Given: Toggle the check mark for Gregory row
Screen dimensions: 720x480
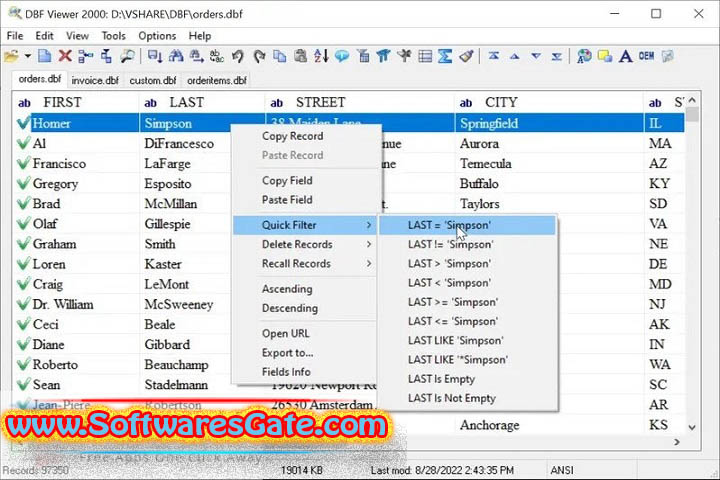Looking at the screenshot, I should 23,184.
